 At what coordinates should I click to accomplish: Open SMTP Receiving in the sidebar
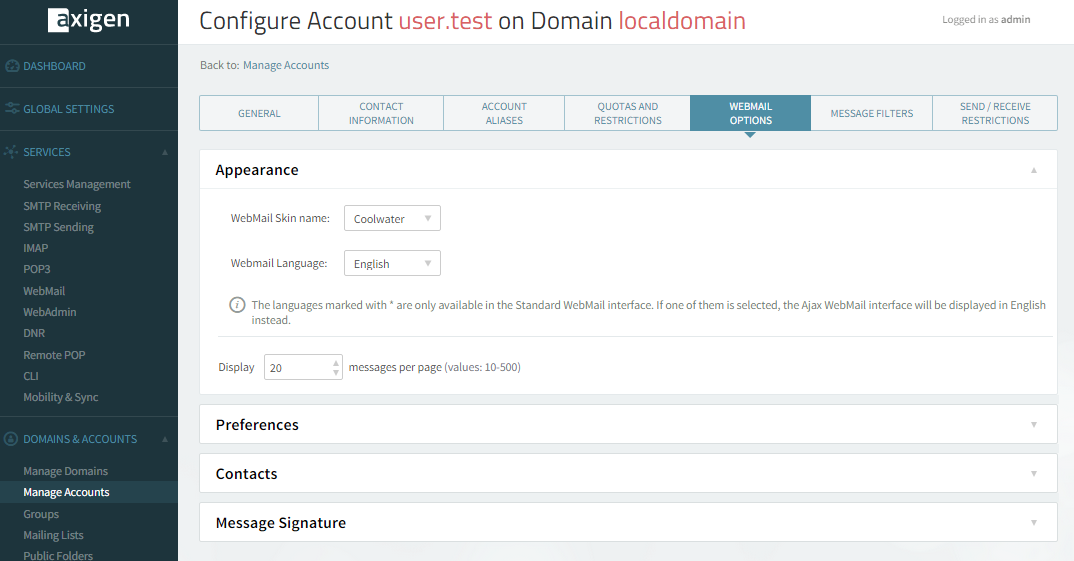point(62,206)
